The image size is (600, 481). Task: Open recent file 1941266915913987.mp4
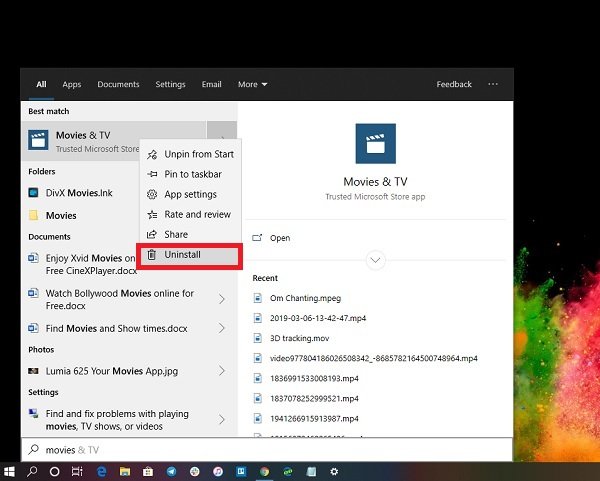(314, 419)
